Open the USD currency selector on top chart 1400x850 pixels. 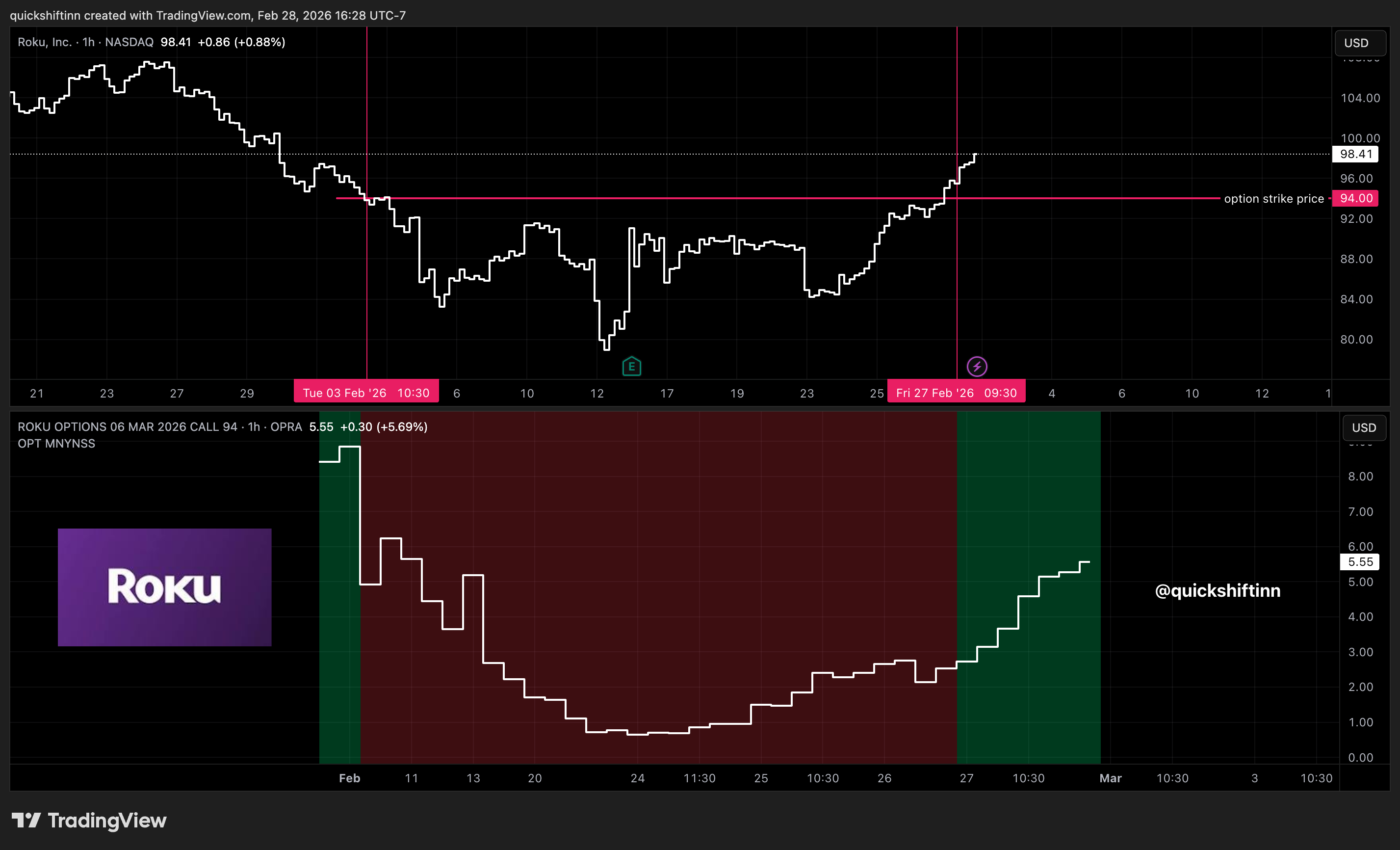tap(1359, 43)
